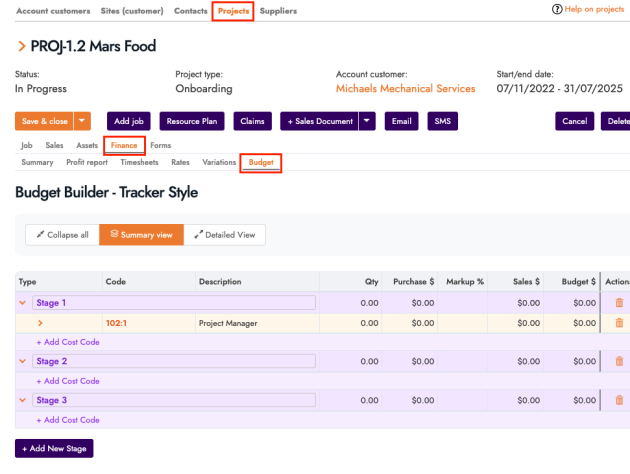Delete Stage 3 using its trash icon
The image size is (630, 474).
619,400
